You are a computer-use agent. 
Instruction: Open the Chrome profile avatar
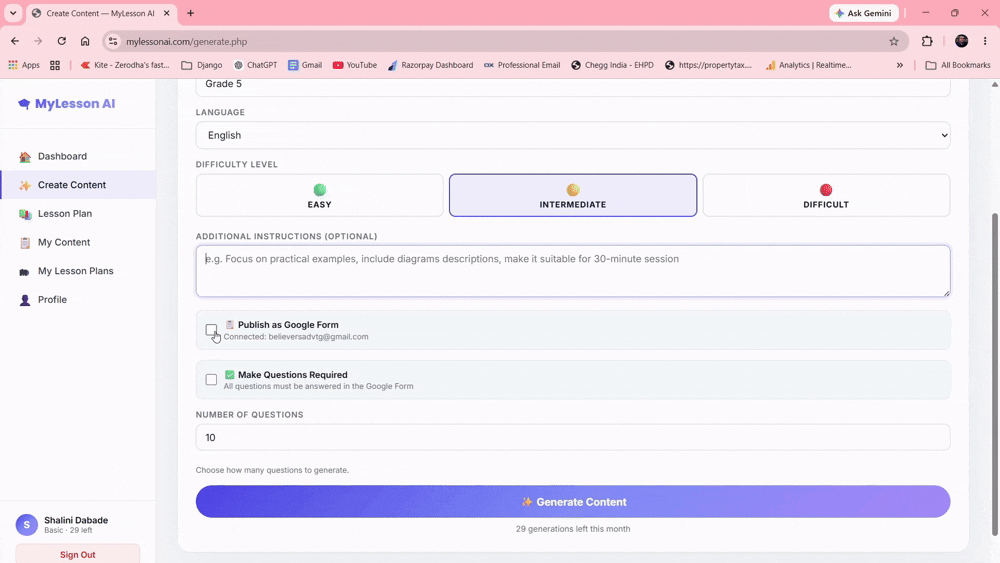[x=962, y=41]
